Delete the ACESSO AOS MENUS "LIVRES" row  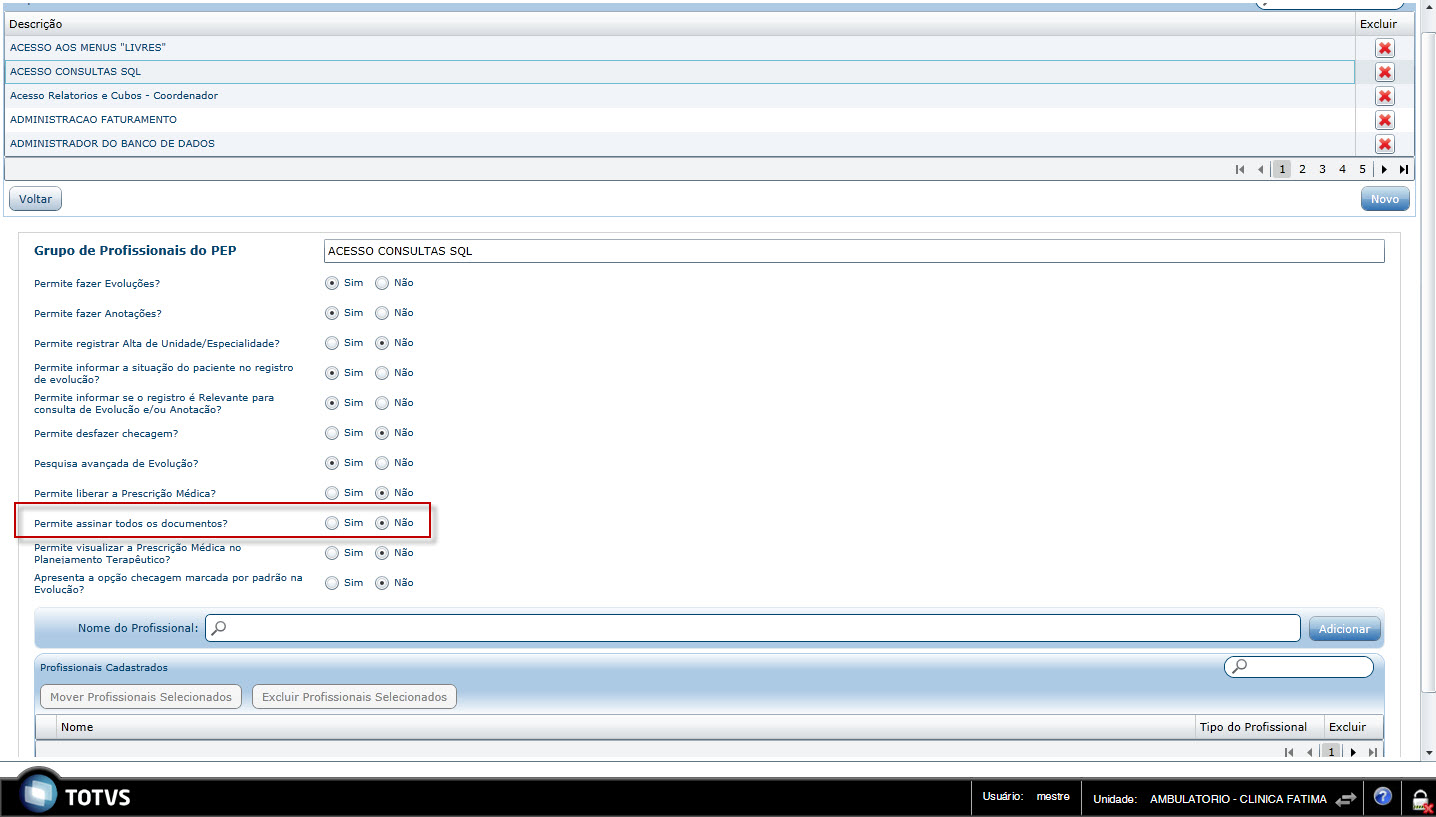click(1384, 48)
